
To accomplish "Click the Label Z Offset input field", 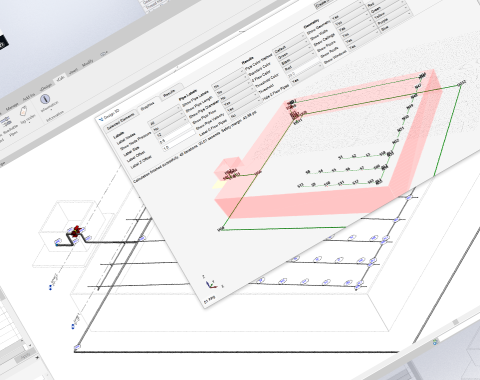I will (x=180, y=140).
